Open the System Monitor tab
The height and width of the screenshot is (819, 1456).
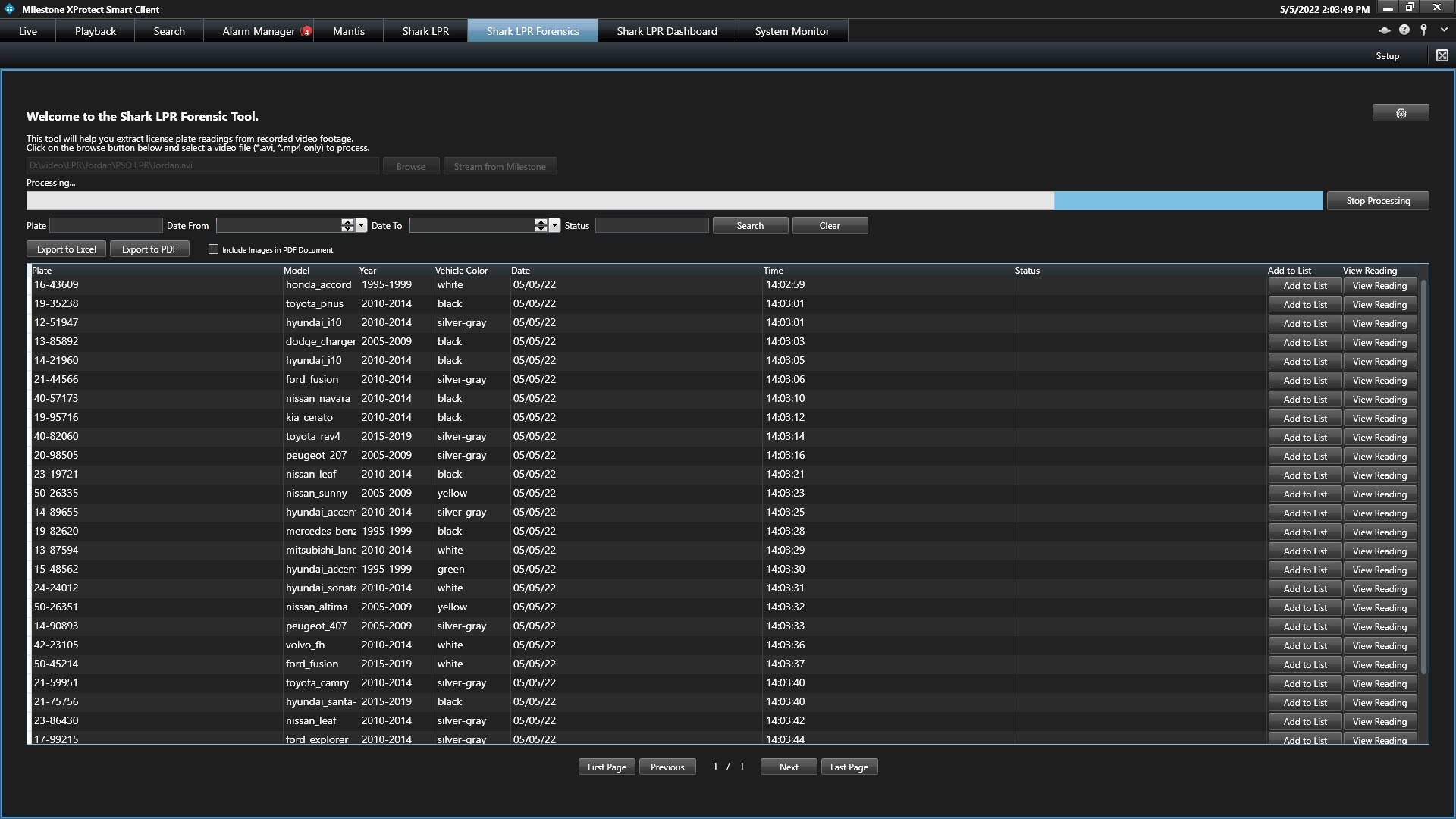[792, 31]
